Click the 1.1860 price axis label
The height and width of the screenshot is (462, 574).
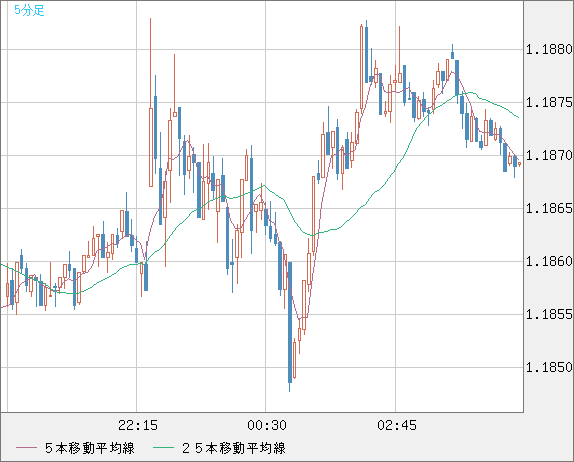549,261
